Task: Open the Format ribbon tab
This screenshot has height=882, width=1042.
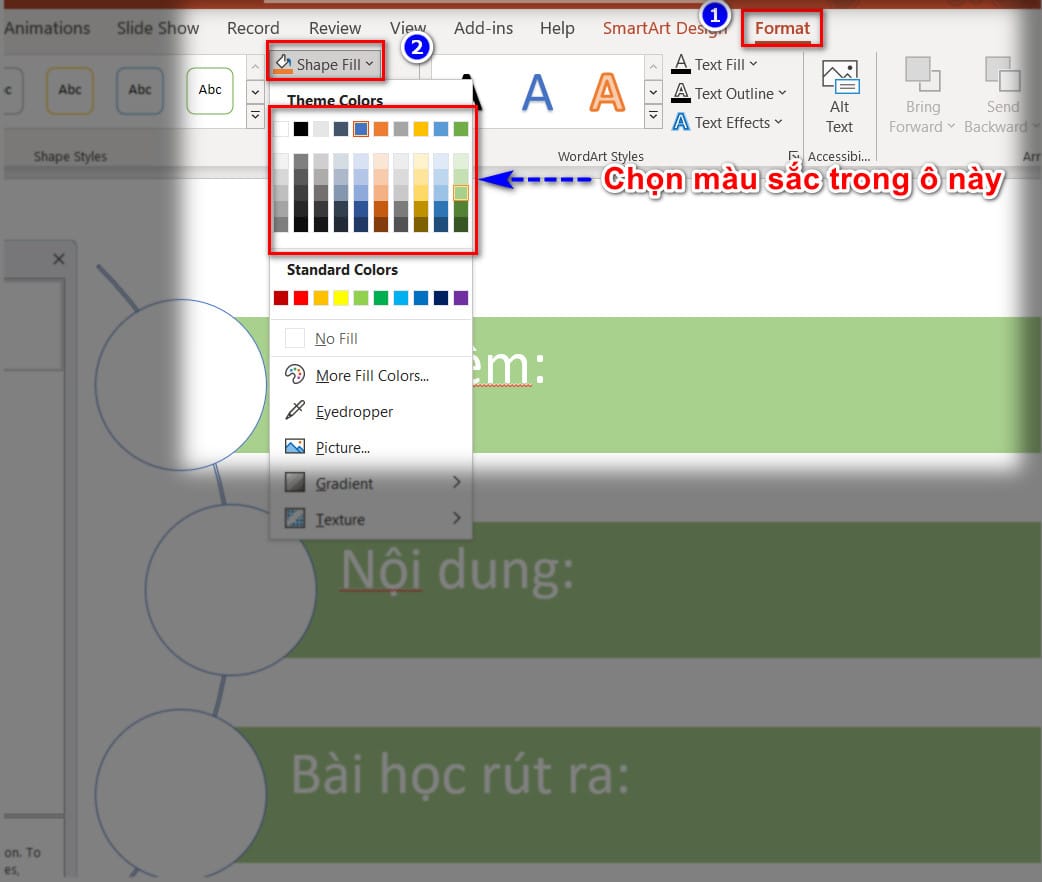Action: pyautogui.click(x=782, y=29)
